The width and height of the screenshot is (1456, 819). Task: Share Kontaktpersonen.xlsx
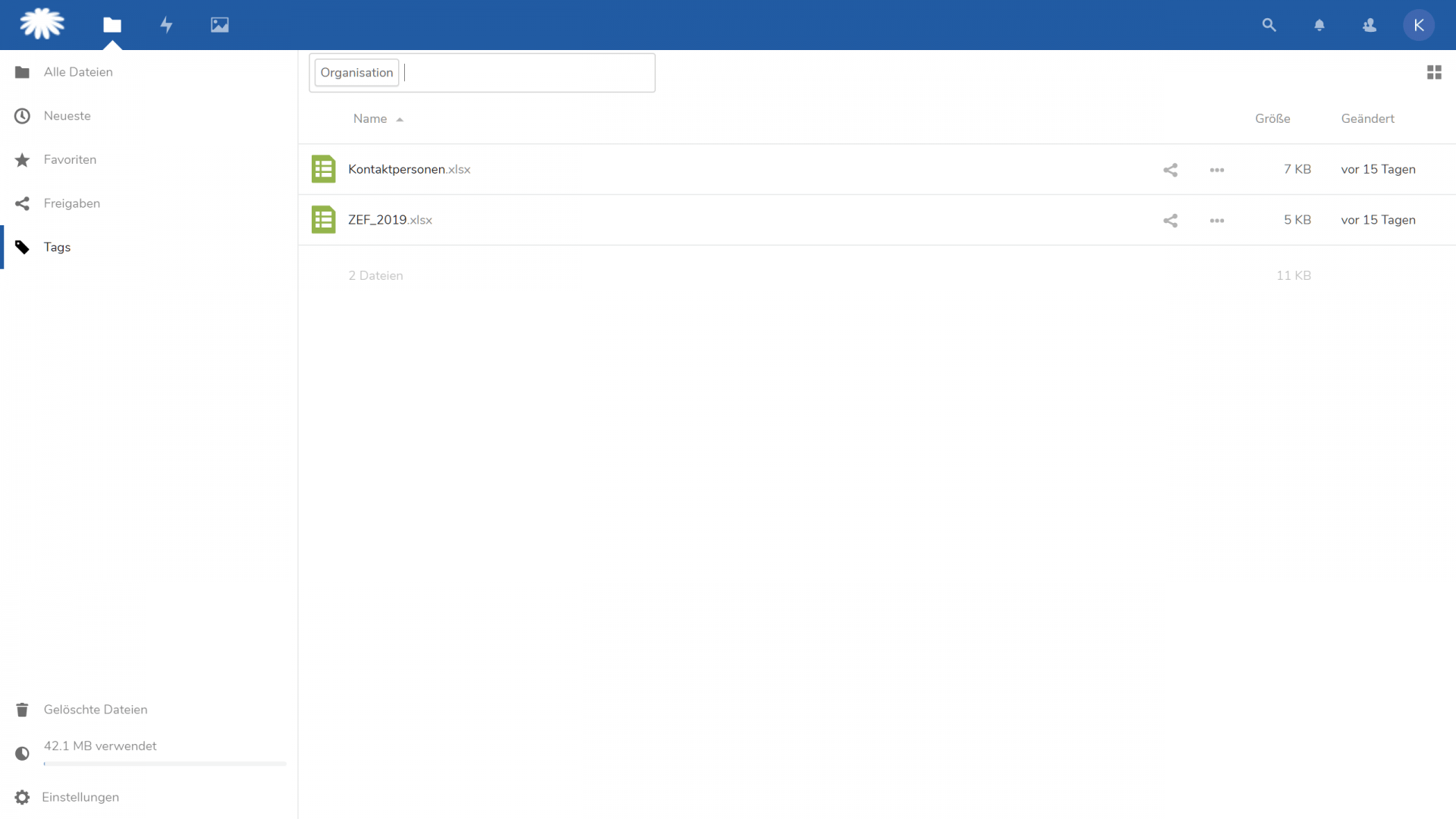(x=1170, y=170)
